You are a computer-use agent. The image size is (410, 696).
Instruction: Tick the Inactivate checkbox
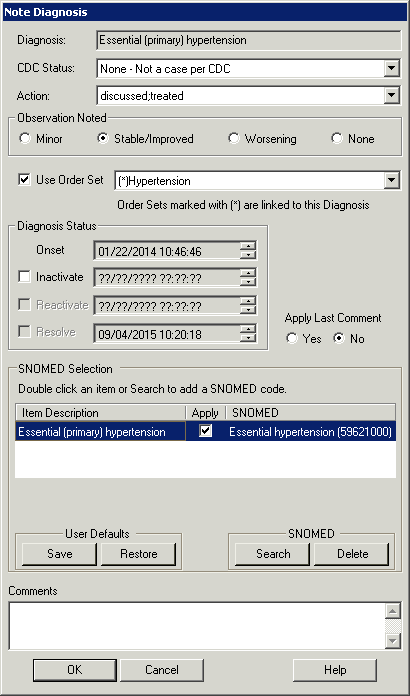24,277
